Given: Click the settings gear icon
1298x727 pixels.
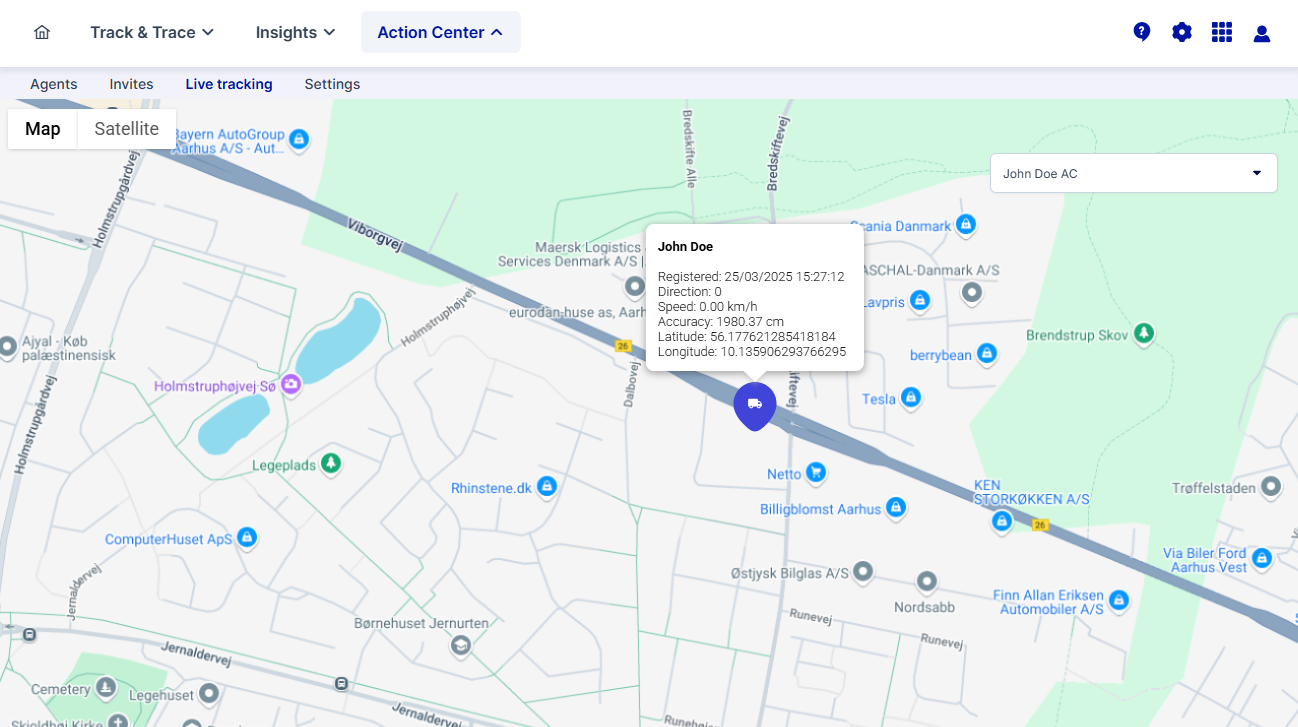Looking at the screenshot, I should (x=1182, y=31).
